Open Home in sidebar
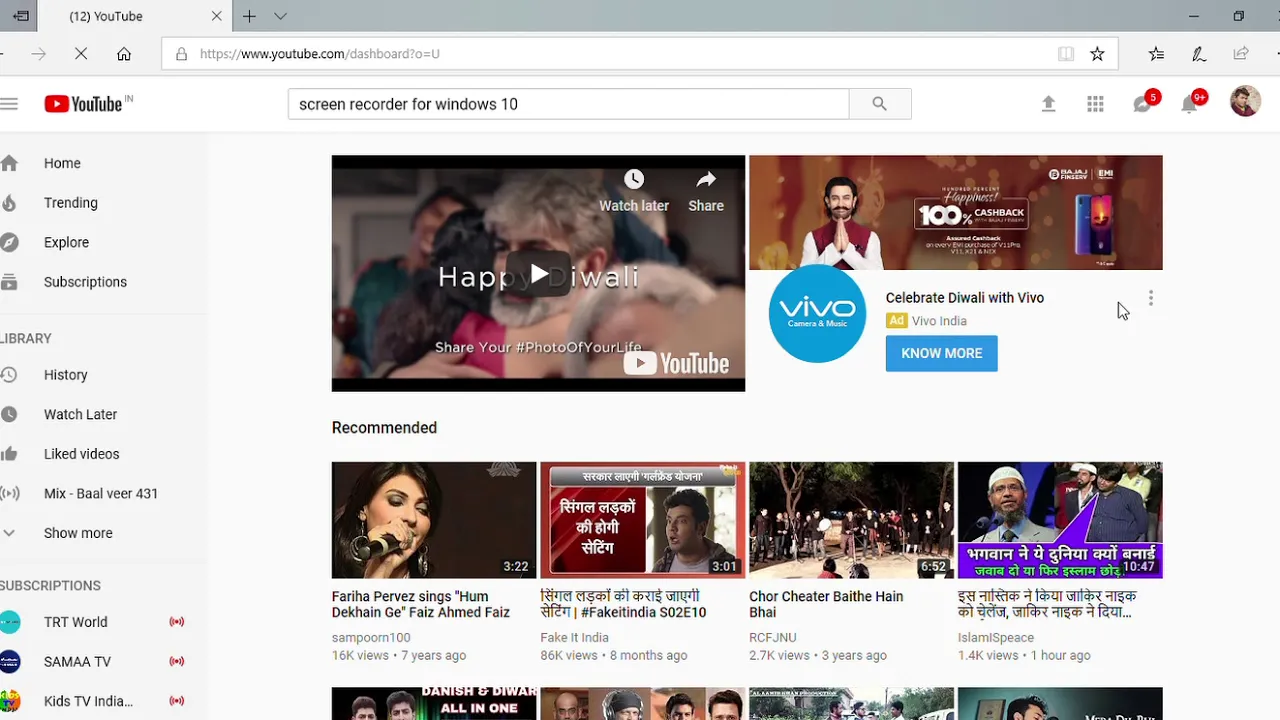Image resolution: width=1280 pixels, height=720 pixels. click(62, 163)
